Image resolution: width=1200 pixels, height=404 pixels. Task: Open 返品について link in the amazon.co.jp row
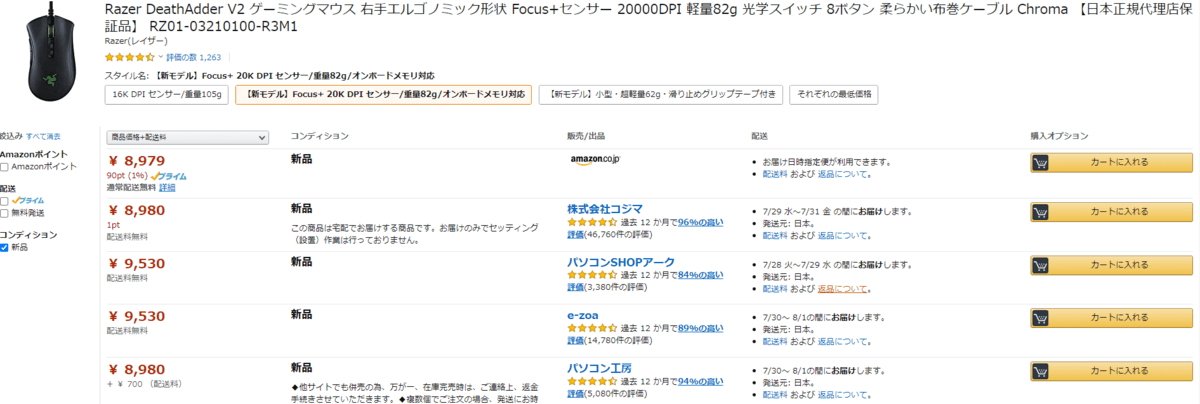(x=843, y=174)
